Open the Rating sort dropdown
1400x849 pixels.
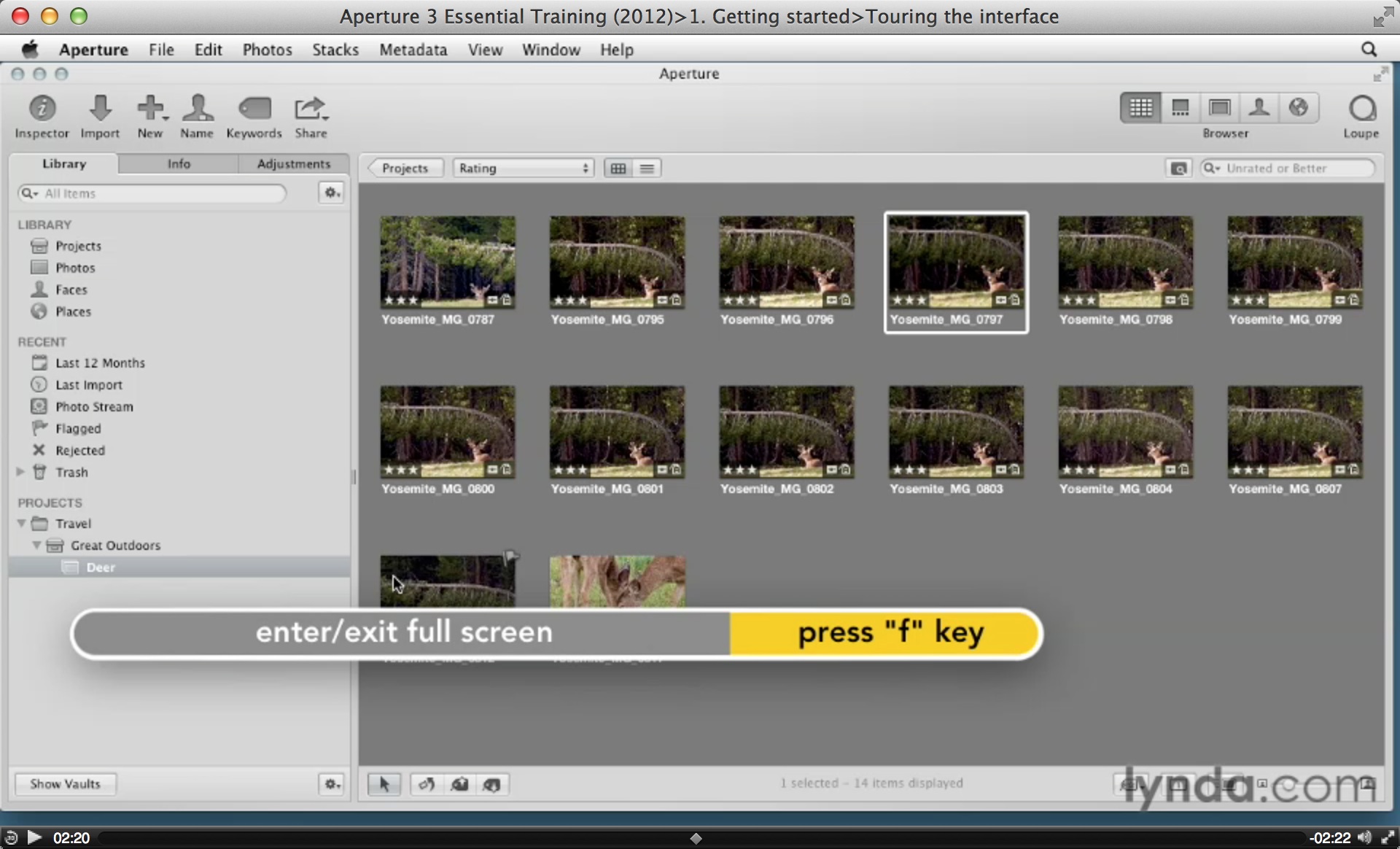point(523,168)
